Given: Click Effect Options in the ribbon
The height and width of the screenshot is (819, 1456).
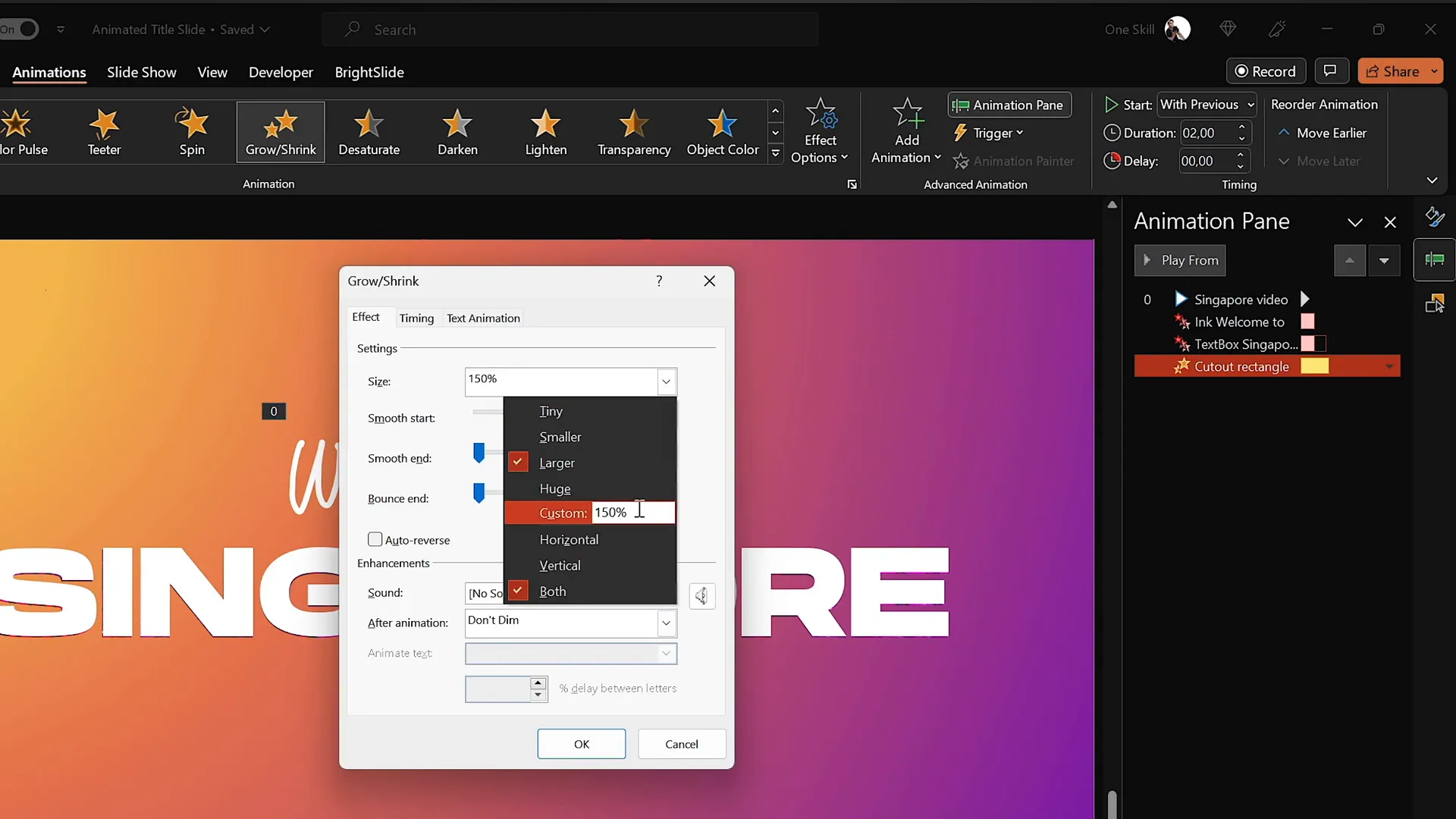Looking at the screenshot, I should point(821,131).
